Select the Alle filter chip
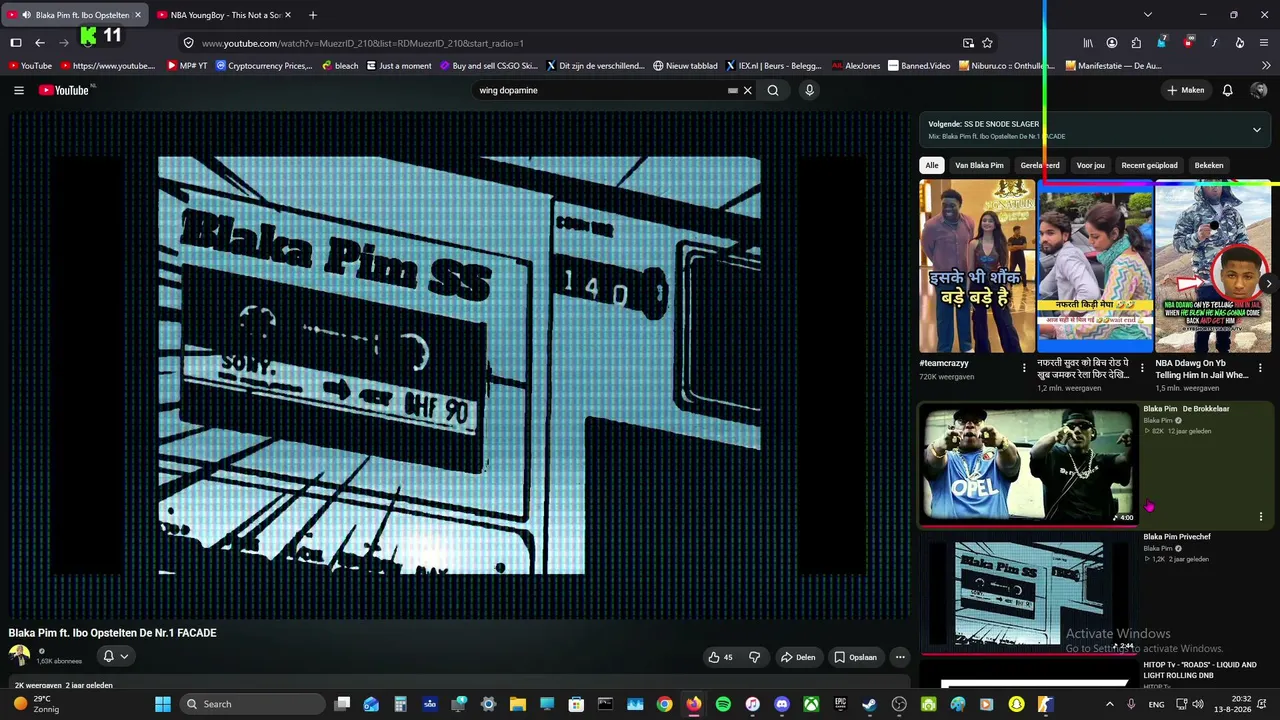The height and width of the screenshot is (720, 1280). (932, 165)
